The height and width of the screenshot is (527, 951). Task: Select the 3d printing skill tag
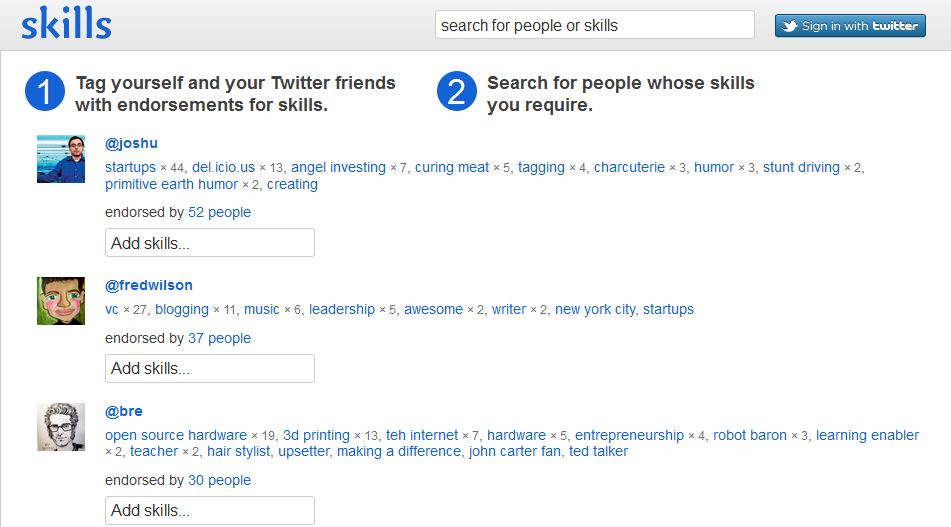coord(316,435)
